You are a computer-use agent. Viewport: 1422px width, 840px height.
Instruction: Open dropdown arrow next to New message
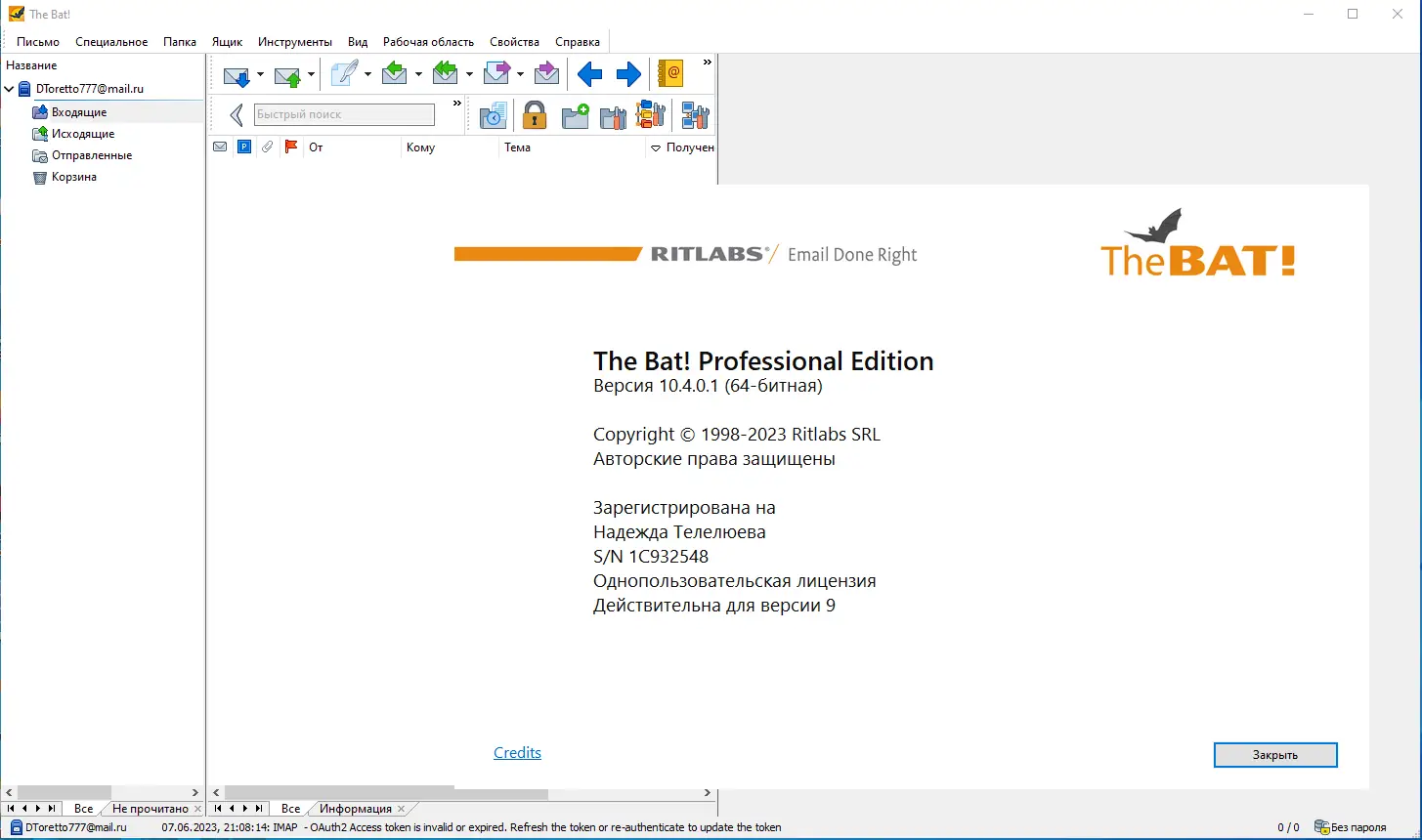367,74
